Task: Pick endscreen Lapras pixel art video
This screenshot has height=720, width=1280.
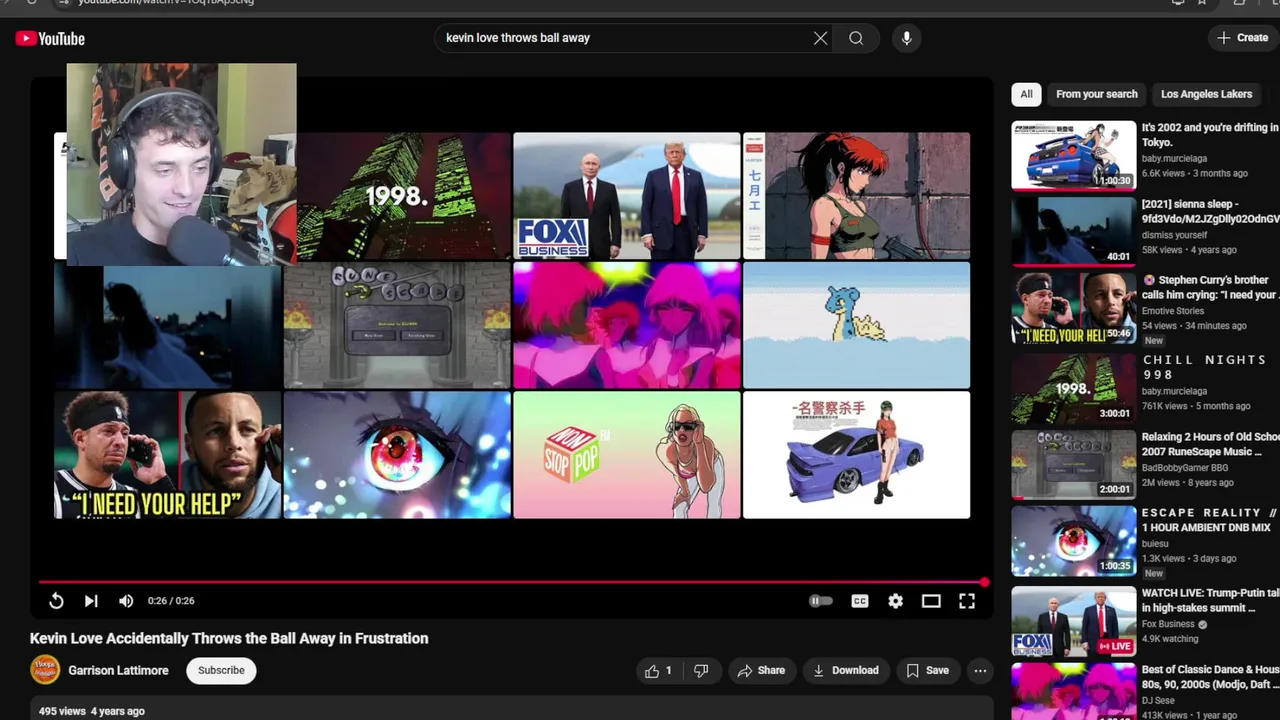Action: [856, 325]
